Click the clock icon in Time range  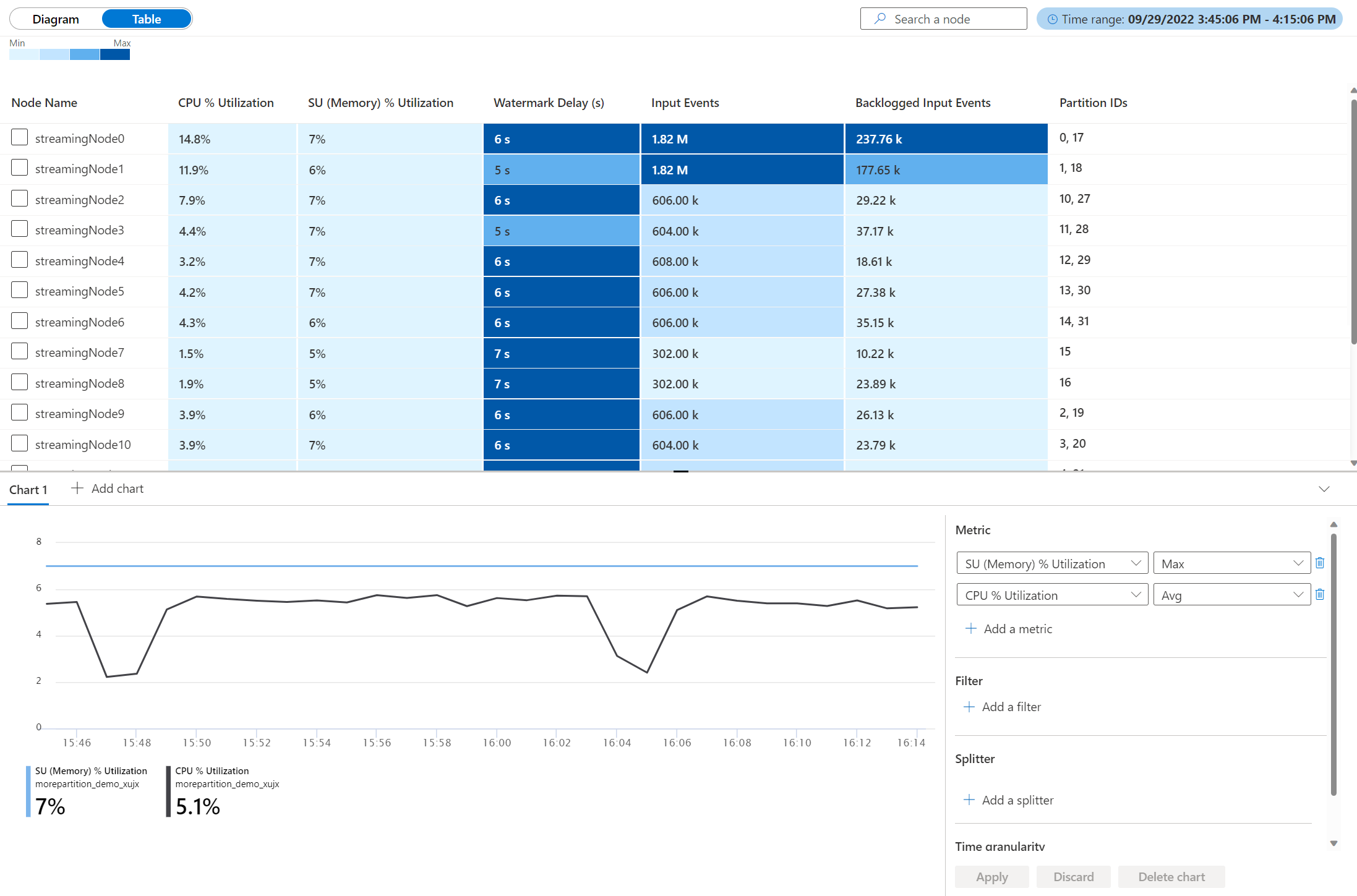tap(1051, 19)
